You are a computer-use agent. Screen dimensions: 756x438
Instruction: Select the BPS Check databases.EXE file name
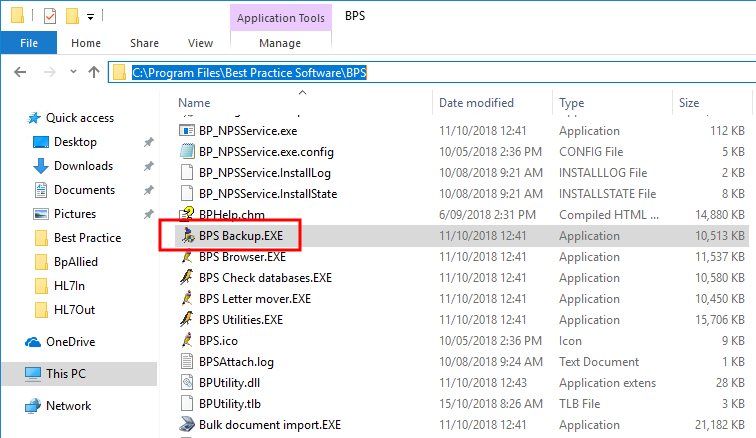(266, 278)
